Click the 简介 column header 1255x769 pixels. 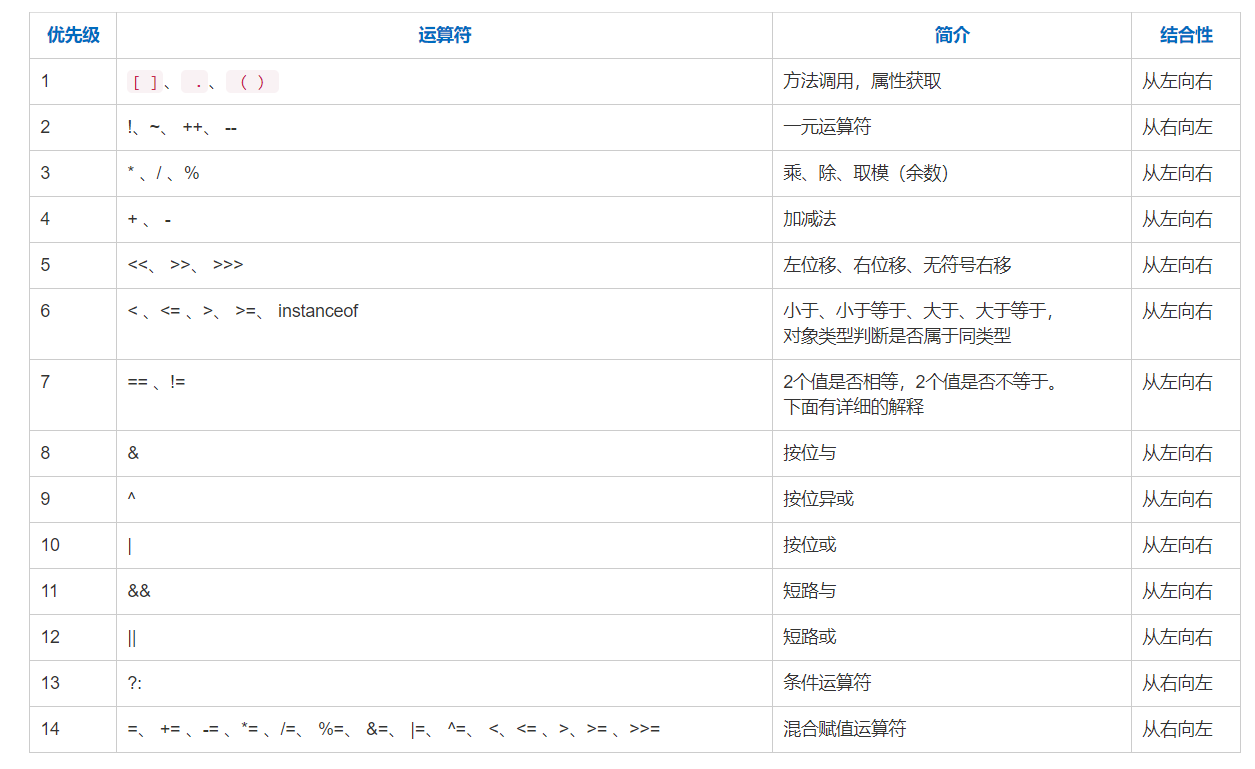(x=952, y=36)
